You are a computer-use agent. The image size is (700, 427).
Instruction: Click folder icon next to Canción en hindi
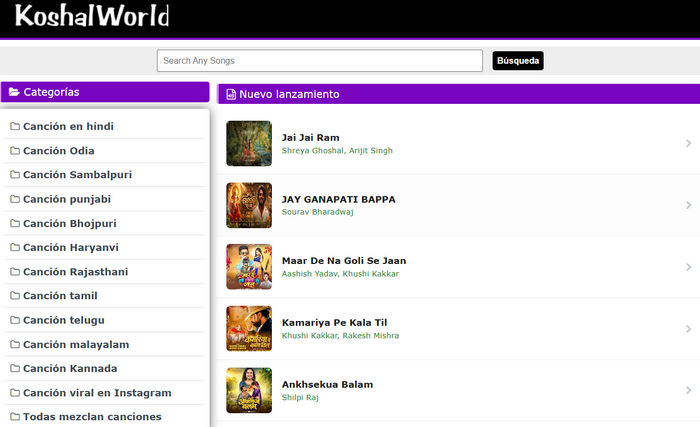click(15, 126)
